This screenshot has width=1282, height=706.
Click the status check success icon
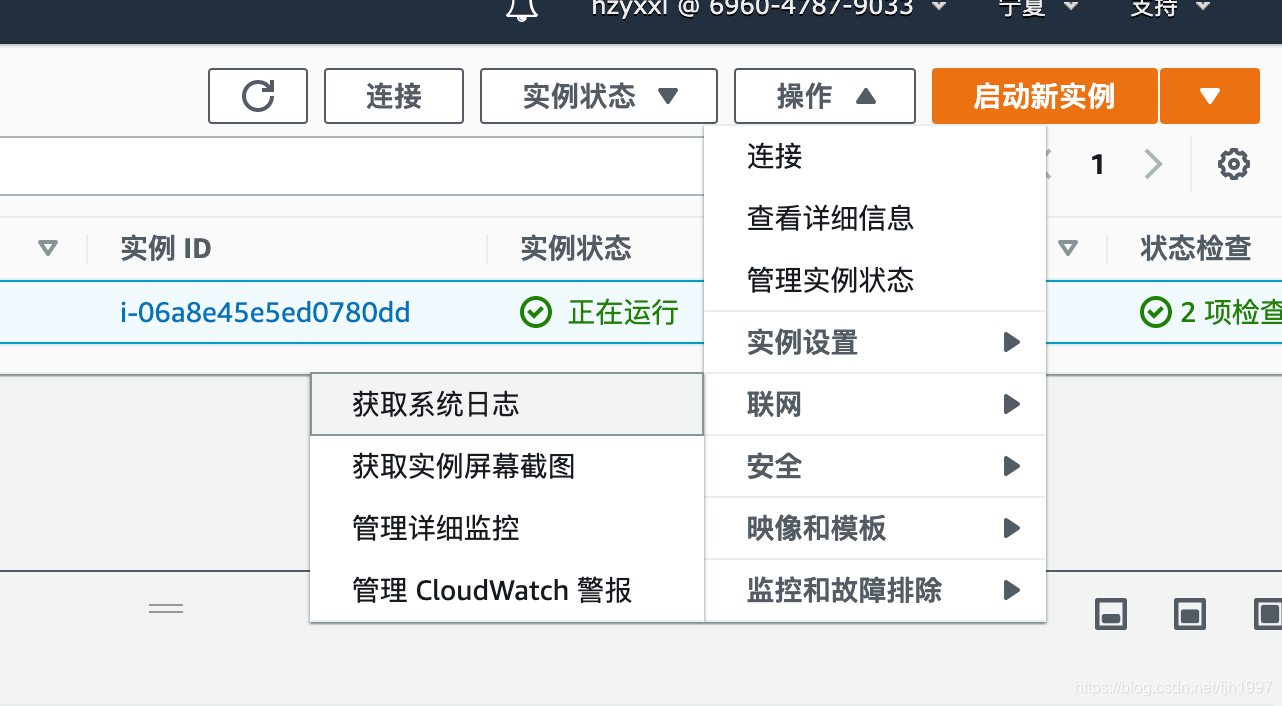1156,312
